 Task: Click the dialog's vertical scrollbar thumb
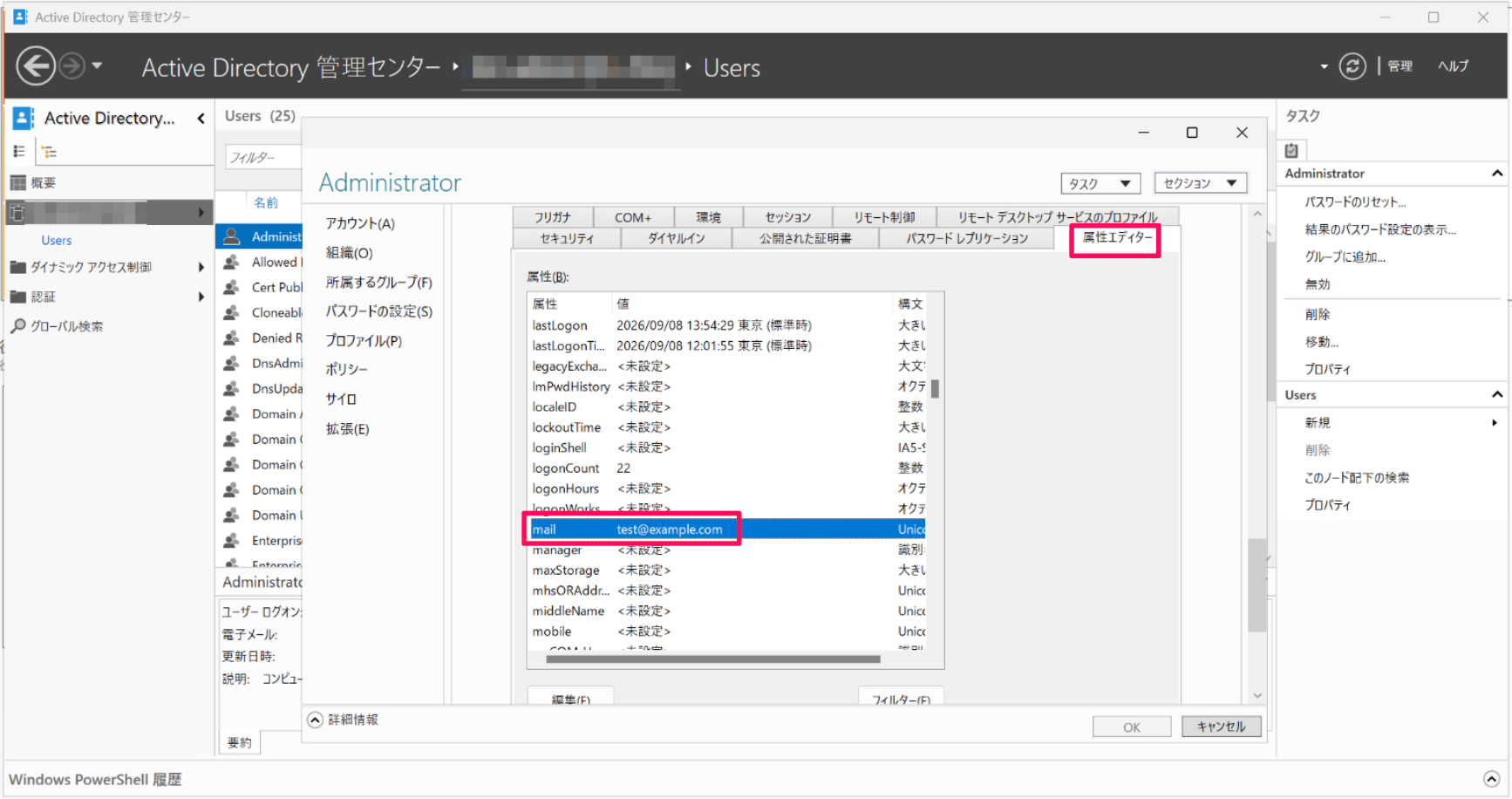(x=1257, y=585)
